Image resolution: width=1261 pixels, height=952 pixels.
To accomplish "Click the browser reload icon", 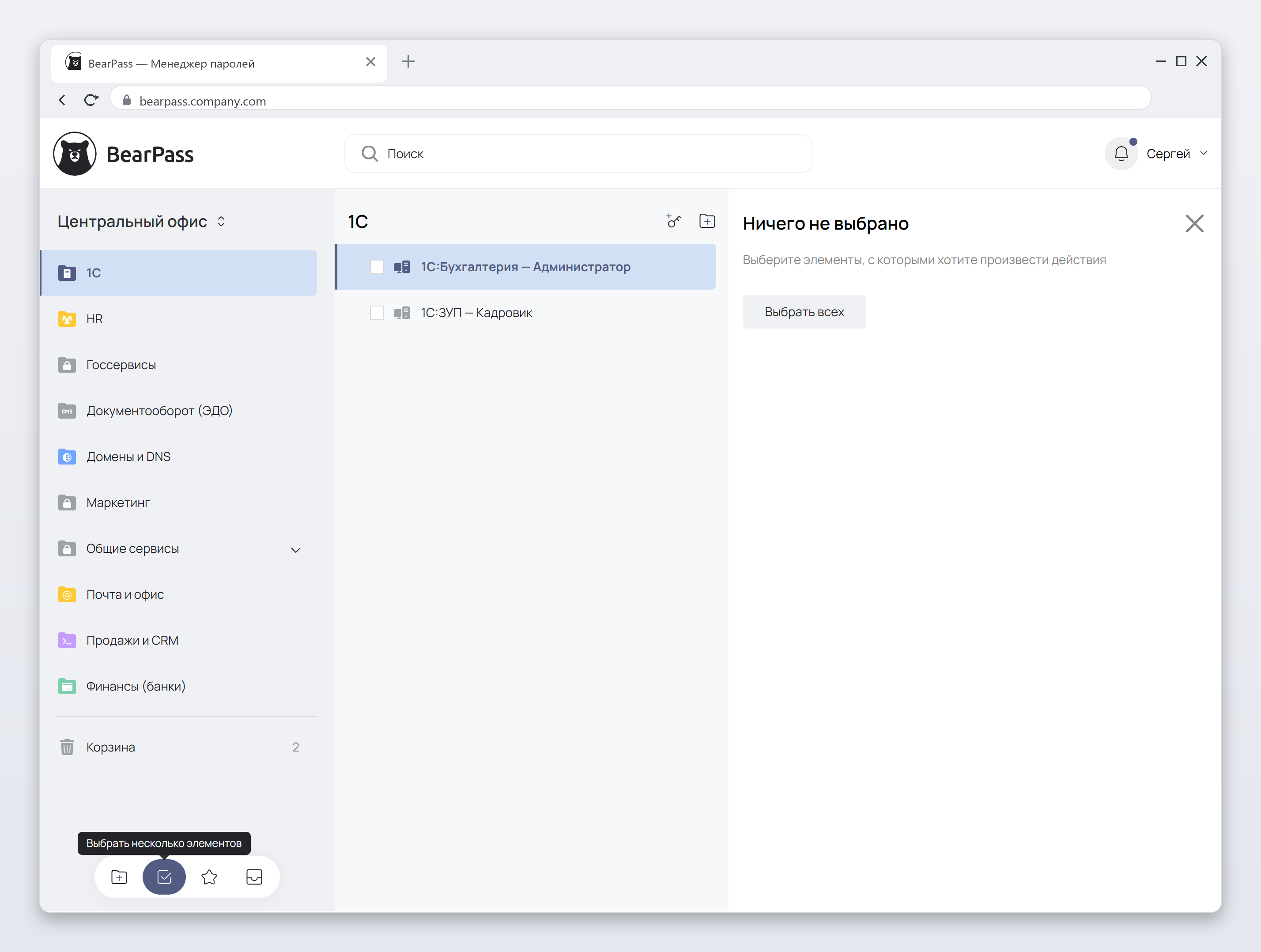I will 91,100.
